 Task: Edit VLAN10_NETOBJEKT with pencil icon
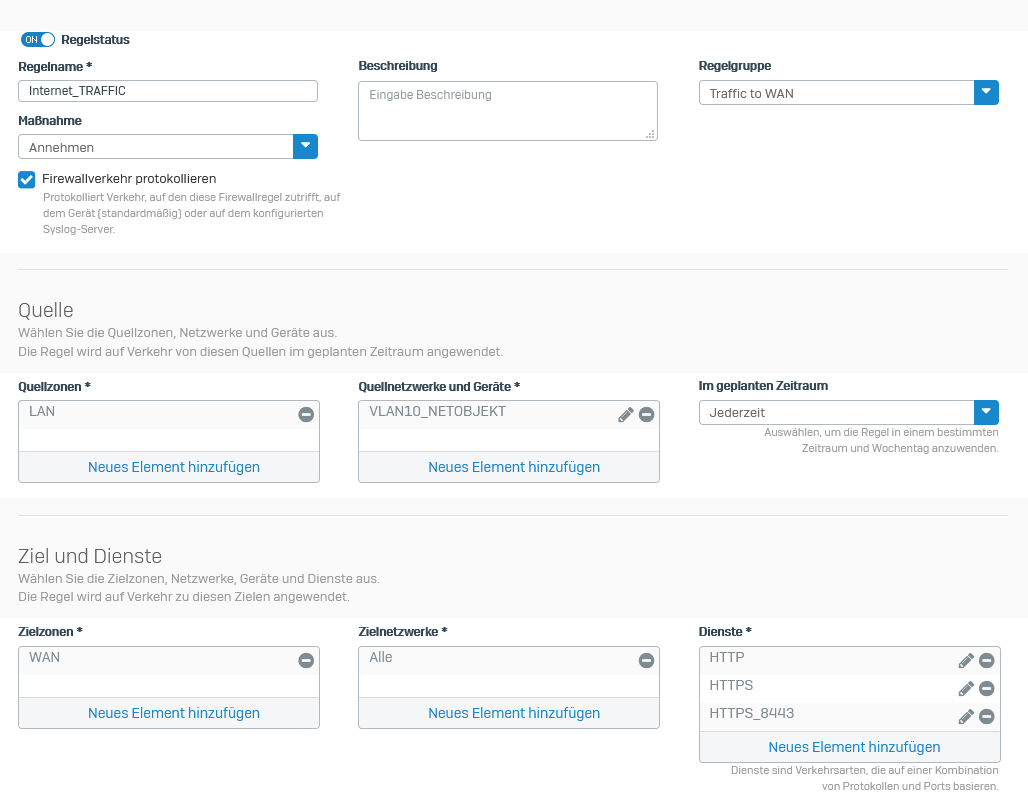pos(626,414)
